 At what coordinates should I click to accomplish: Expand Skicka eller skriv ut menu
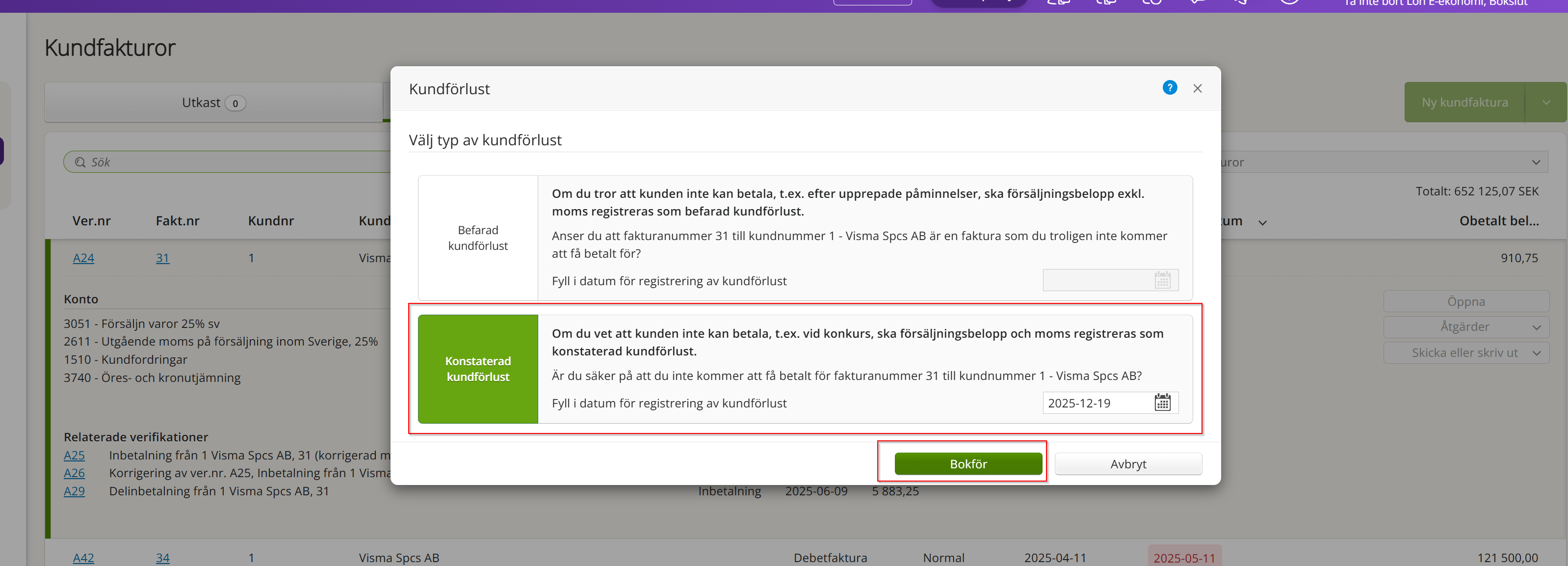1466,353
